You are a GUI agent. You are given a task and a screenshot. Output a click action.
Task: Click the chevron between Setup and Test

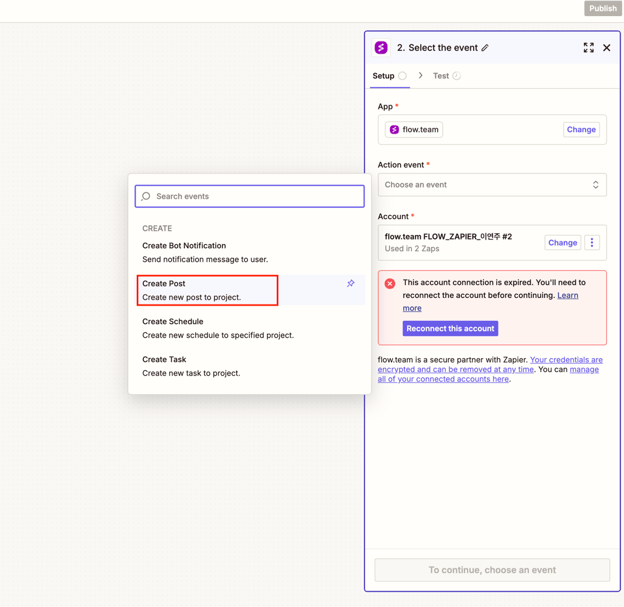pos(421,76)
